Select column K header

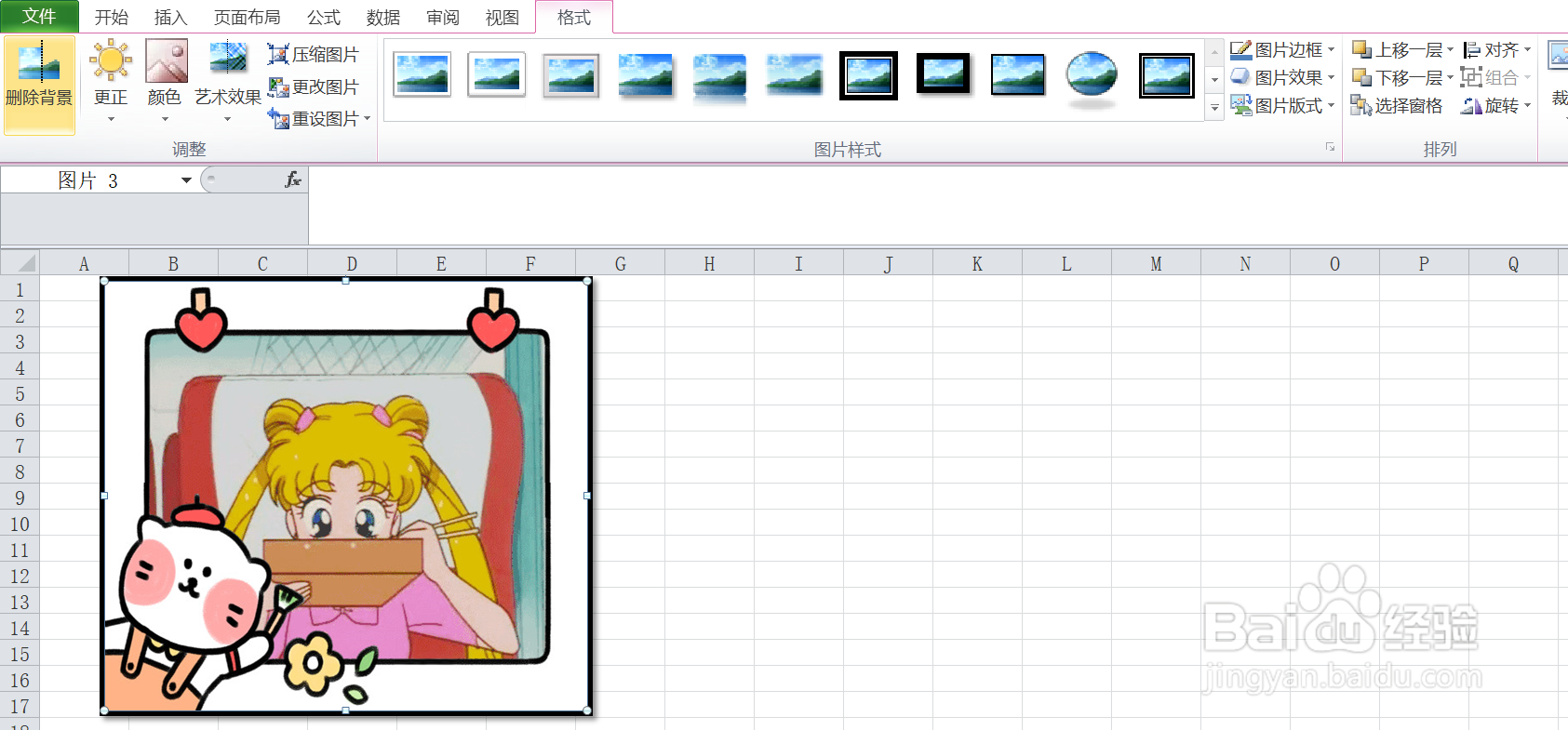(977, 264)
